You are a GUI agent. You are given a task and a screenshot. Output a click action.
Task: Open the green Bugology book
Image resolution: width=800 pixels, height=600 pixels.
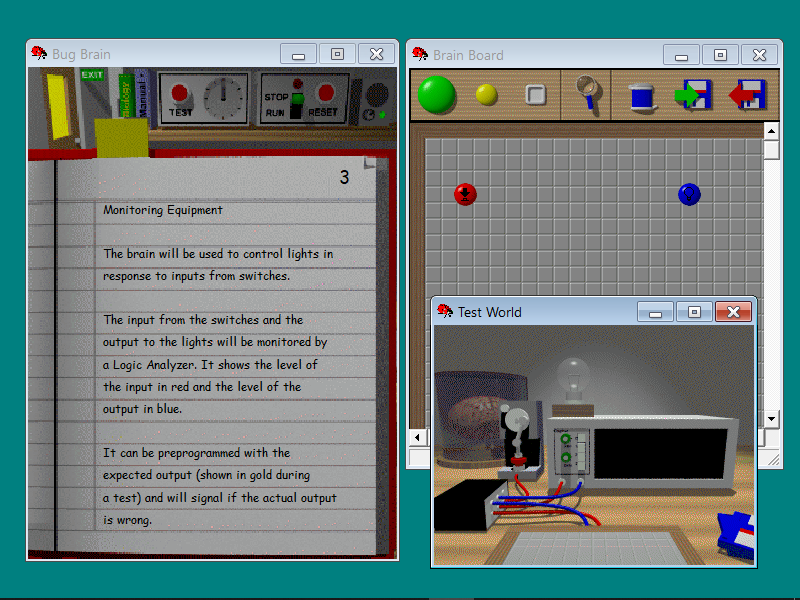click(x=126, y=97)
